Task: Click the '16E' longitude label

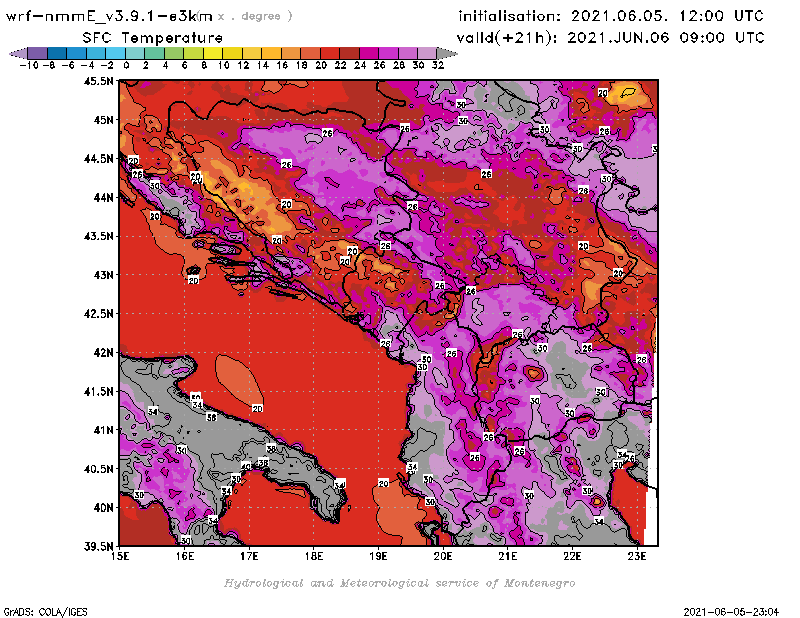Action: click(x=185, y=556)
